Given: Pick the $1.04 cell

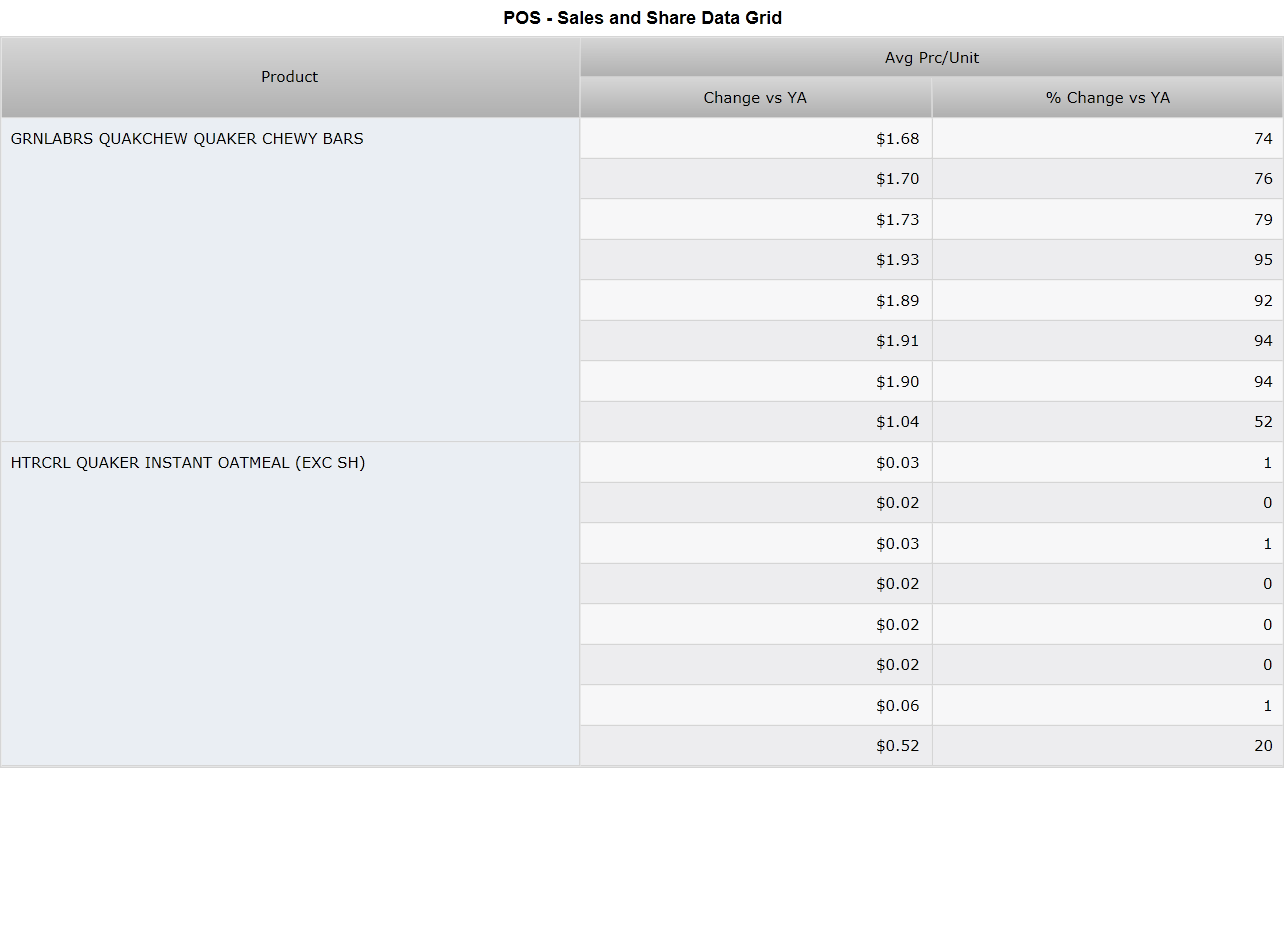Looking at the screenshot, I should (756, 422).
